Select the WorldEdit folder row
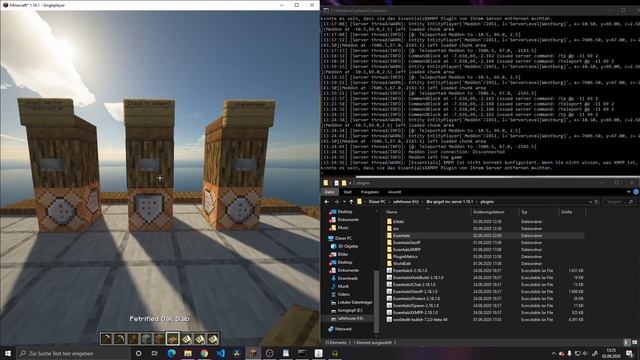This screenshot has height=360, width=640. [485, 263]
